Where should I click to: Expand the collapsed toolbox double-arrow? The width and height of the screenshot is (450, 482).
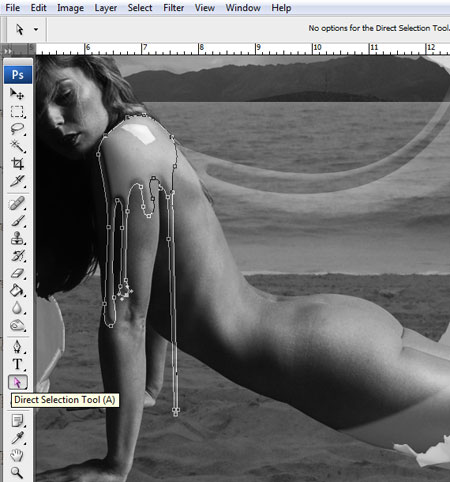point(8,51)
